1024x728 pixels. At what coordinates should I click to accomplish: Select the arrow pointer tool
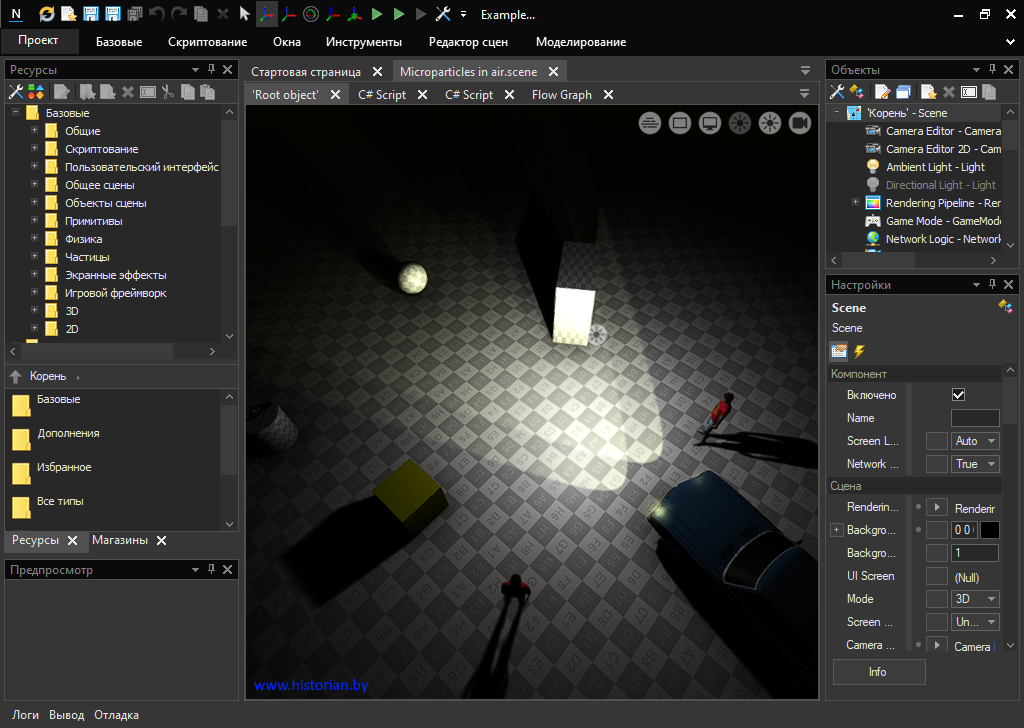coord(245,14)
